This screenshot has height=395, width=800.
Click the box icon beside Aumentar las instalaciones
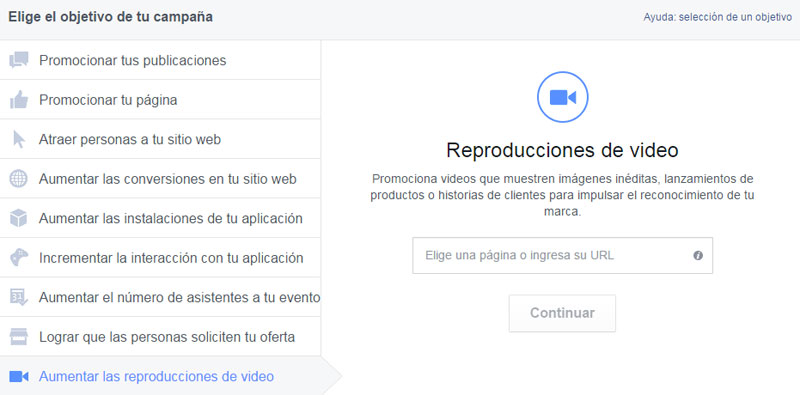tap(18, 218)
